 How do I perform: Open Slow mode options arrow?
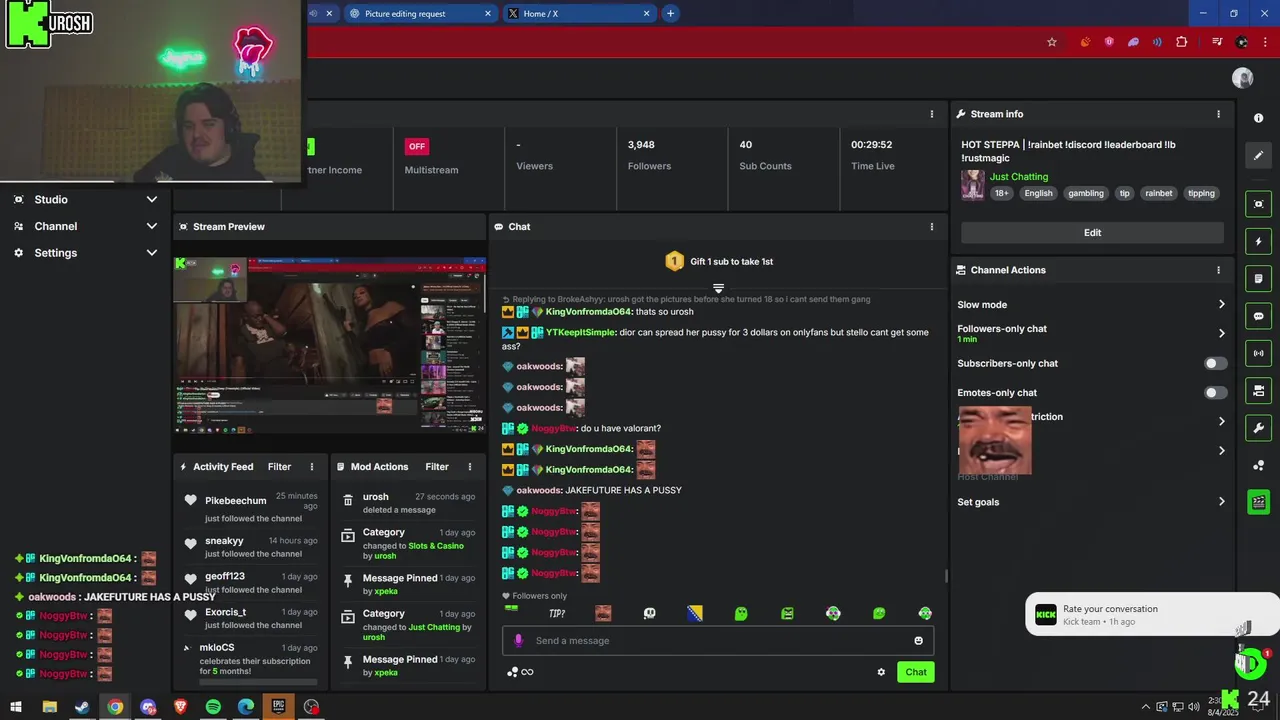tap(1221, 305)
